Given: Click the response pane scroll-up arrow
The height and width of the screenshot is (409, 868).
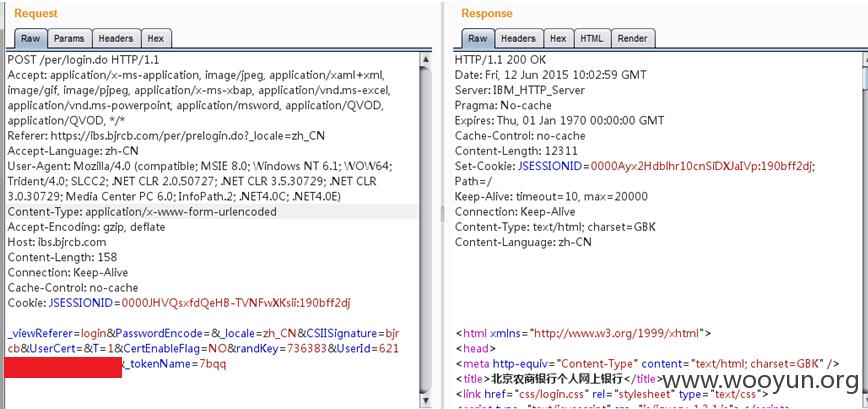Looking at the screenshot, I should tap(865, 59).
